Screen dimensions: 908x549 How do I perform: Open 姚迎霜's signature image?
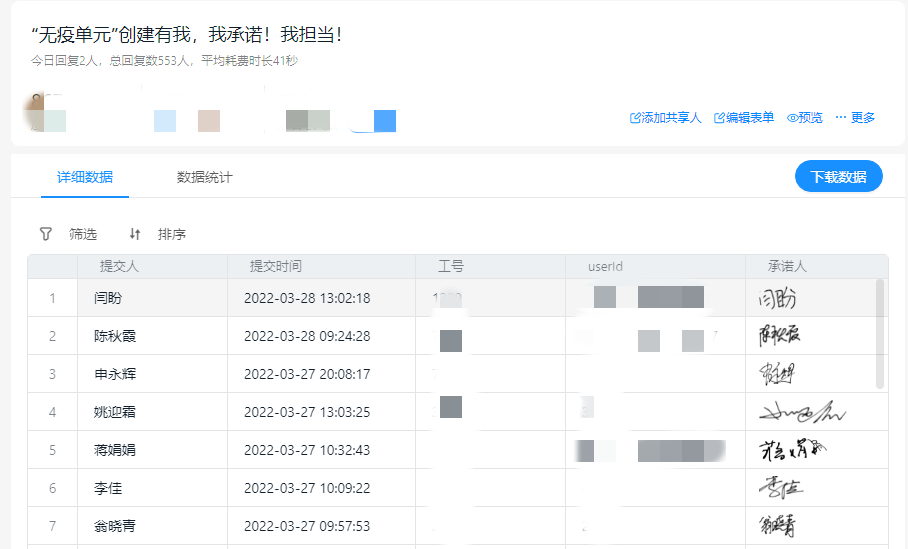pos(800,412)
